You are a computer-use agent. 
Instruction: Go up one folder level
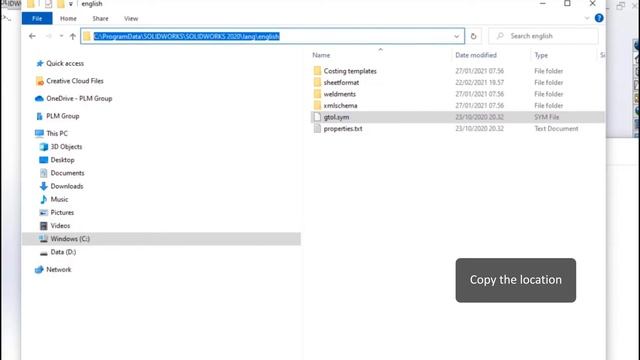(73, 36)
